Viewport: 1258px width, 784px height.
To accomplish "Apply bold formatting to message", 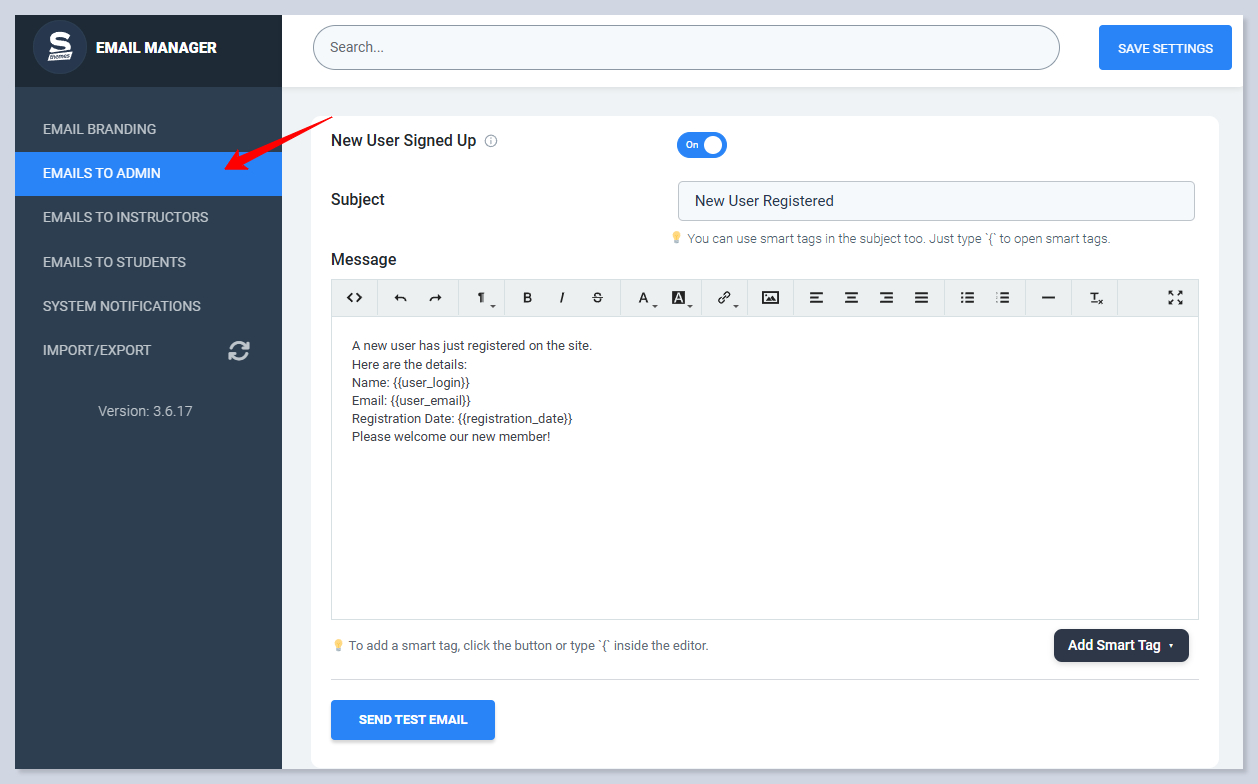I will coord(527,298).
